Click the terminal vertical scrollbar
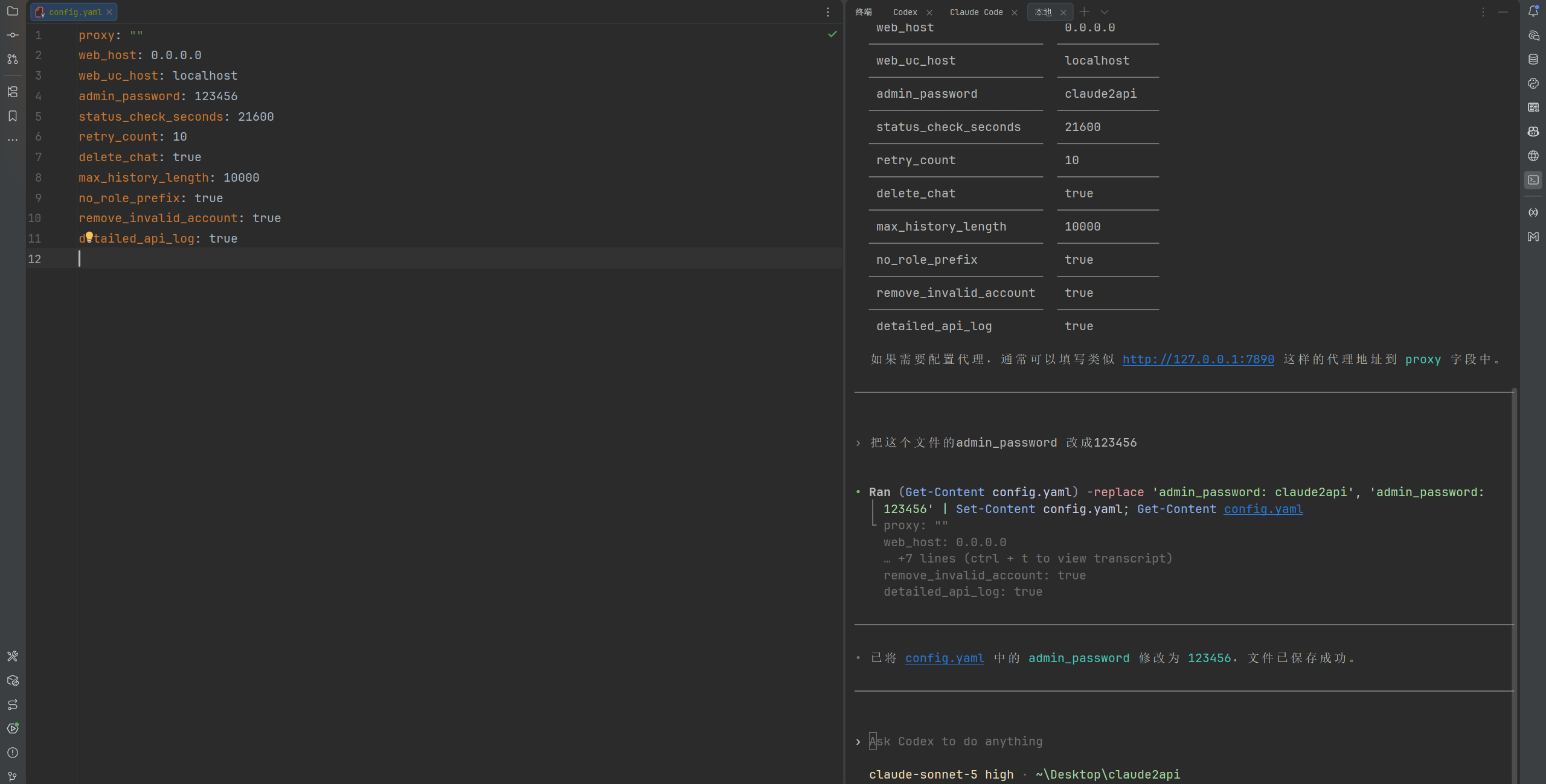Screen dimensions: 1546x784 coord(1514,585)
